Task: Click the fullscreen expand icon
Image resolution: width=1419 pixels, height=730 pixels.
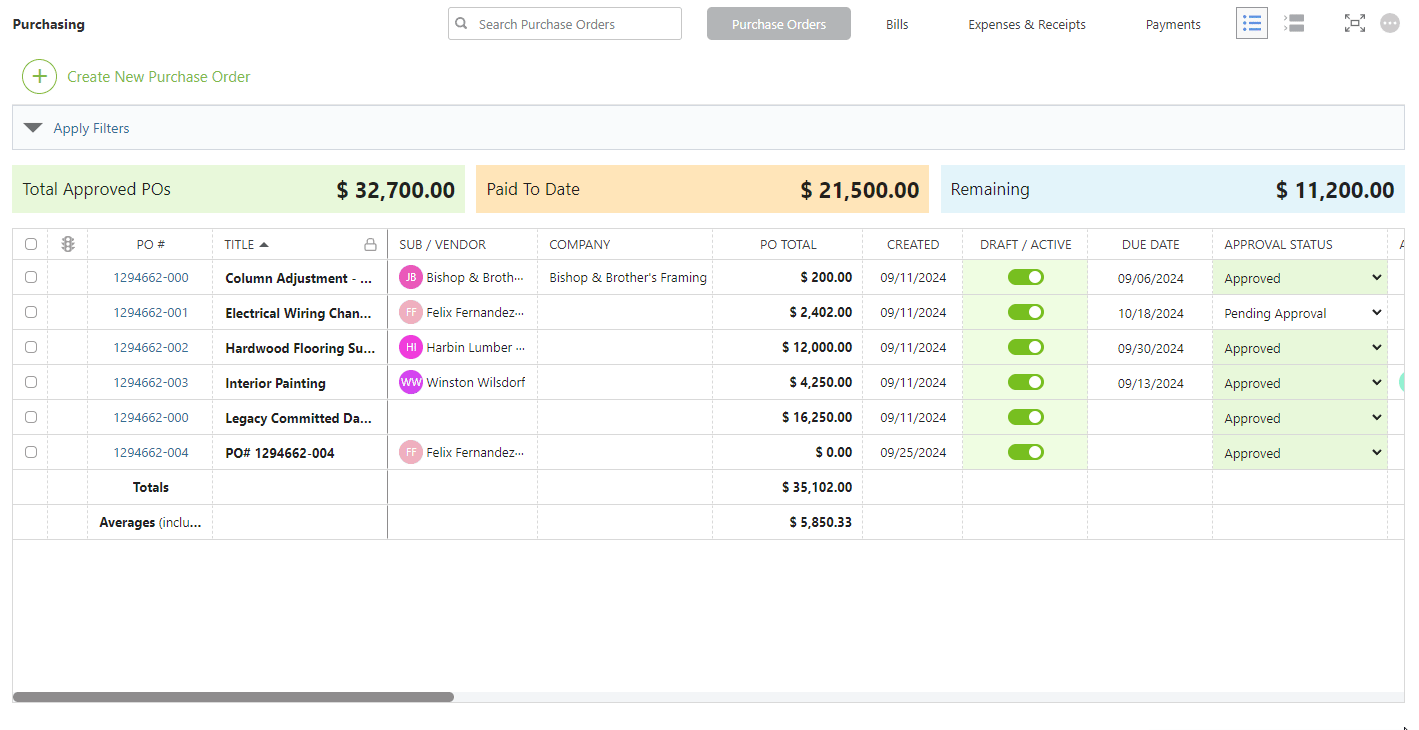Action: 1355,23
